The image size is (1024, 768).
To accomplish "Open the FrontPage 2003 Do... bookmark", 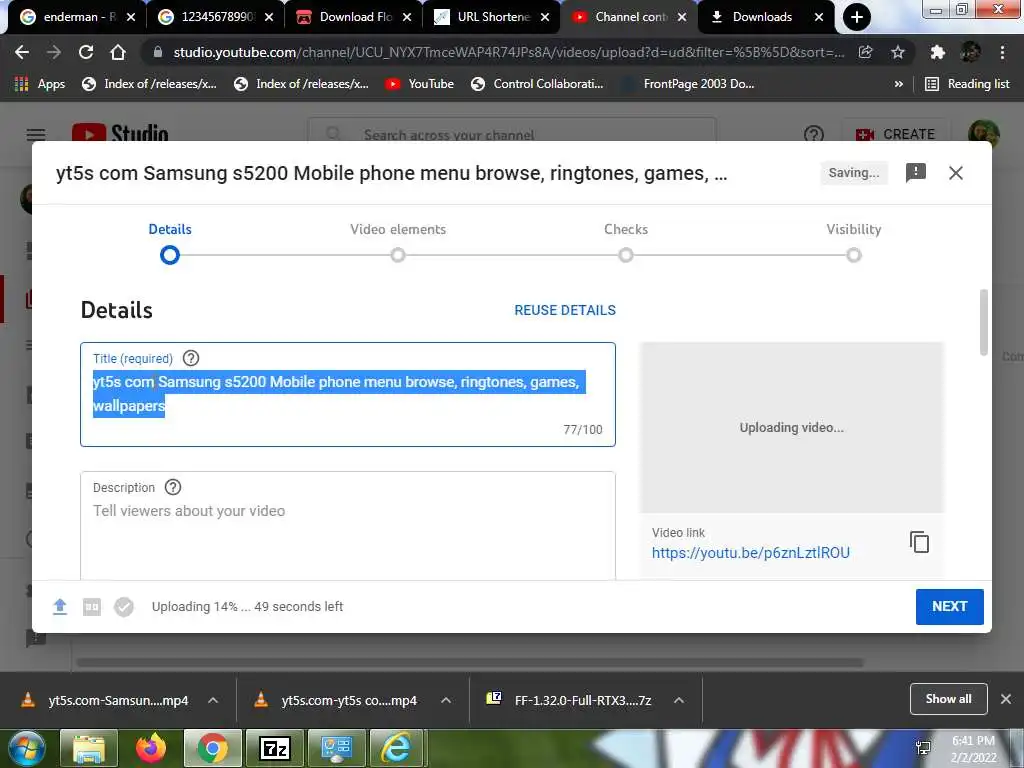I will pos(689,84).
